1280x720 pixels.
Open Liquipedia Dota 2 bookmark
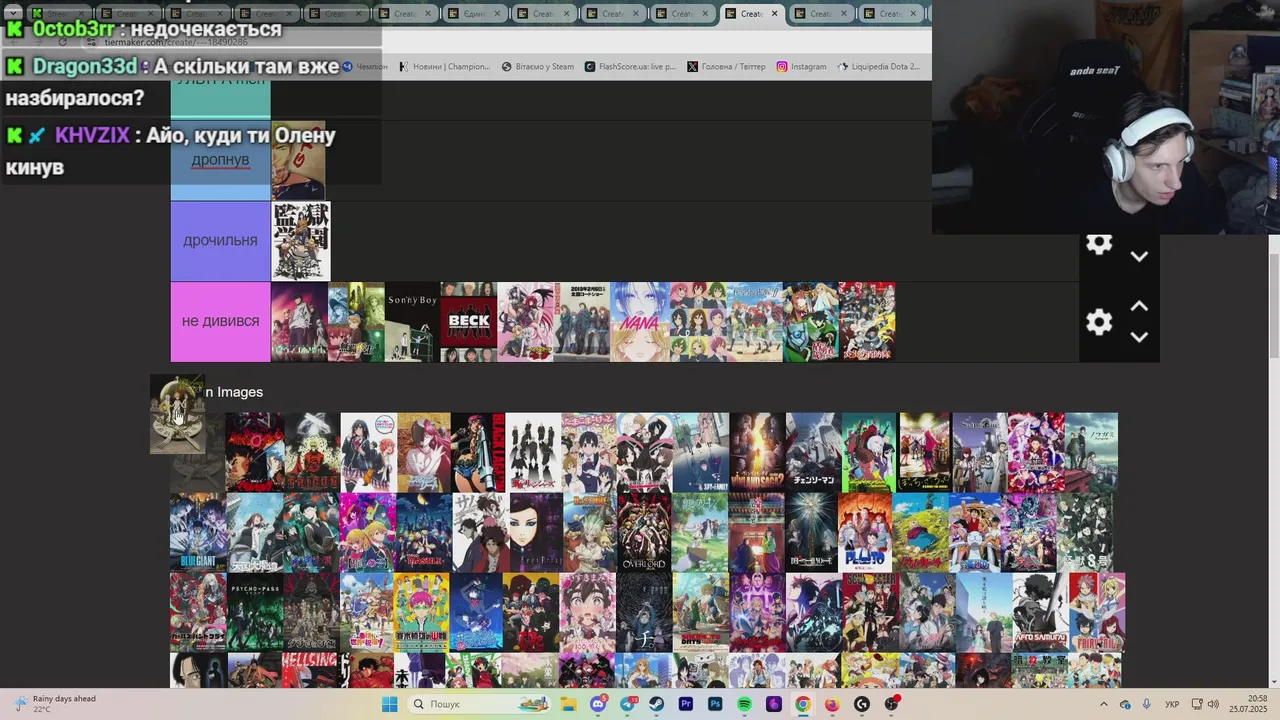[879, 67]
